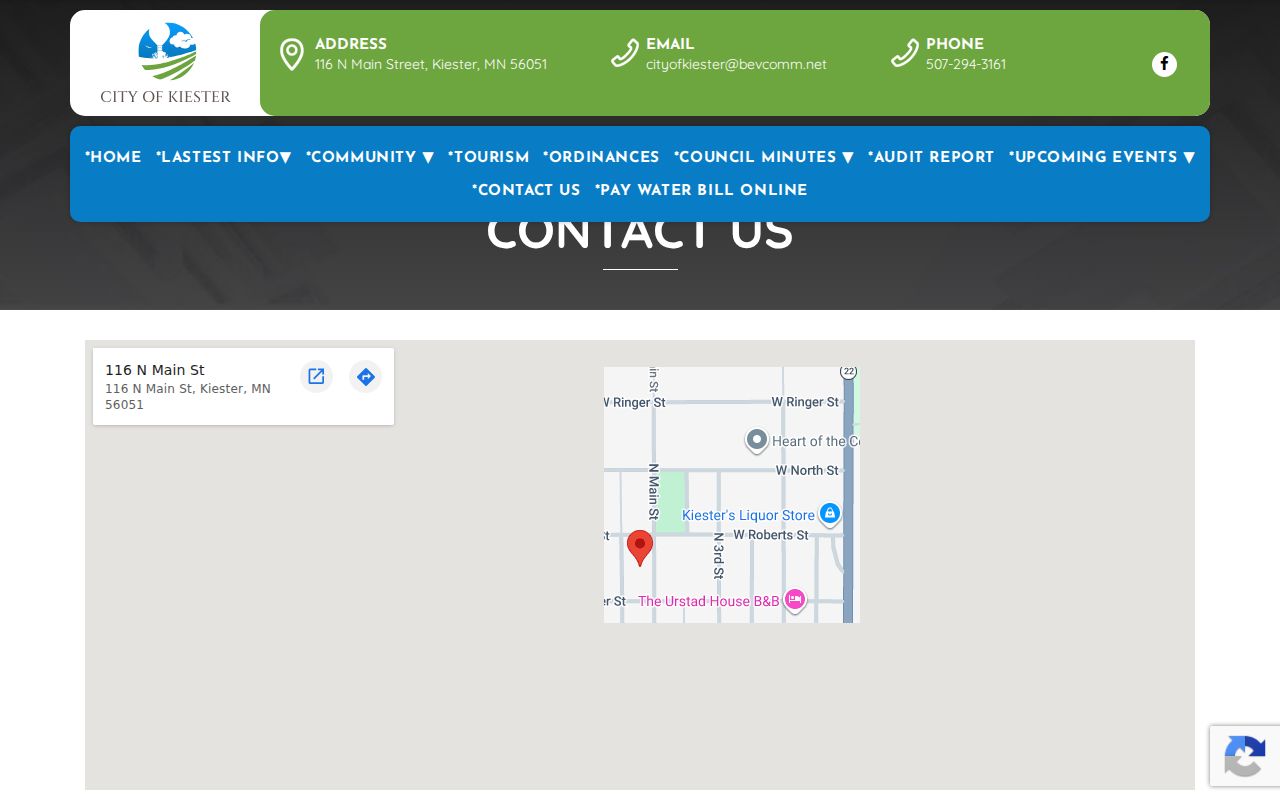The height and width of the screenshot is (800, 1280).
Task: Click the address location pin icon
Action: pyautogui.click(x=292, y=55)
